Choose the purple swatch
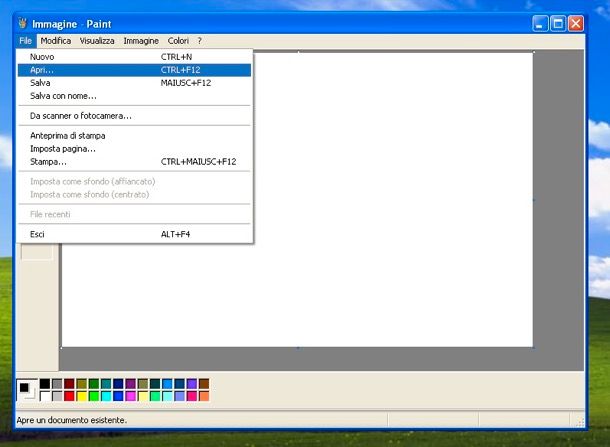Screen dimensions: 610x447 coord(131,384)
